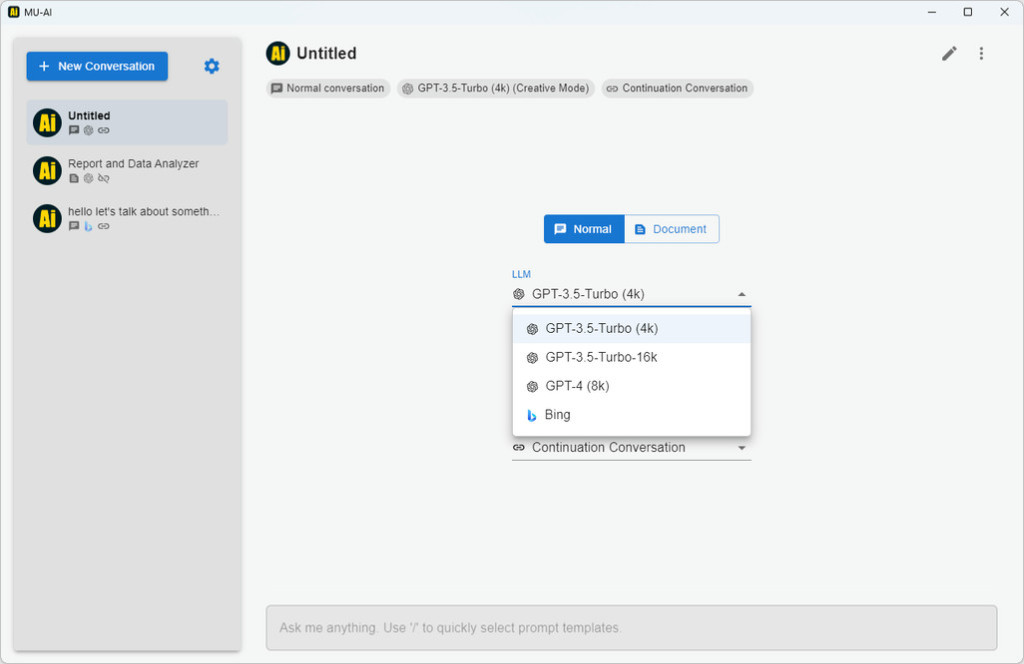Image resolution: width=1024 pixels, height=664 pixels.
Task: Click avatar of hello let's talk conversation
Action: [x=48, y=218]
